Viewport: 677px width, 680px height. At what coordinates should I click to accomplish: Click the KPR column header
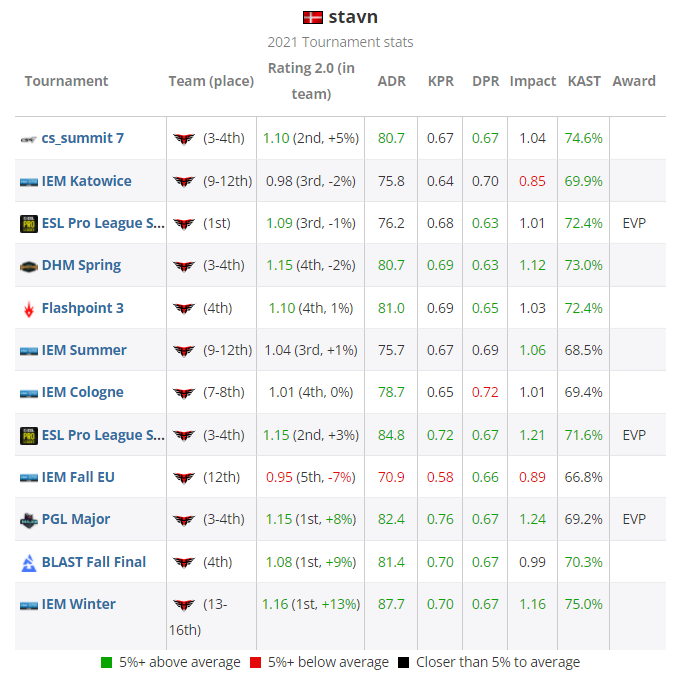[x=441, y=81]
